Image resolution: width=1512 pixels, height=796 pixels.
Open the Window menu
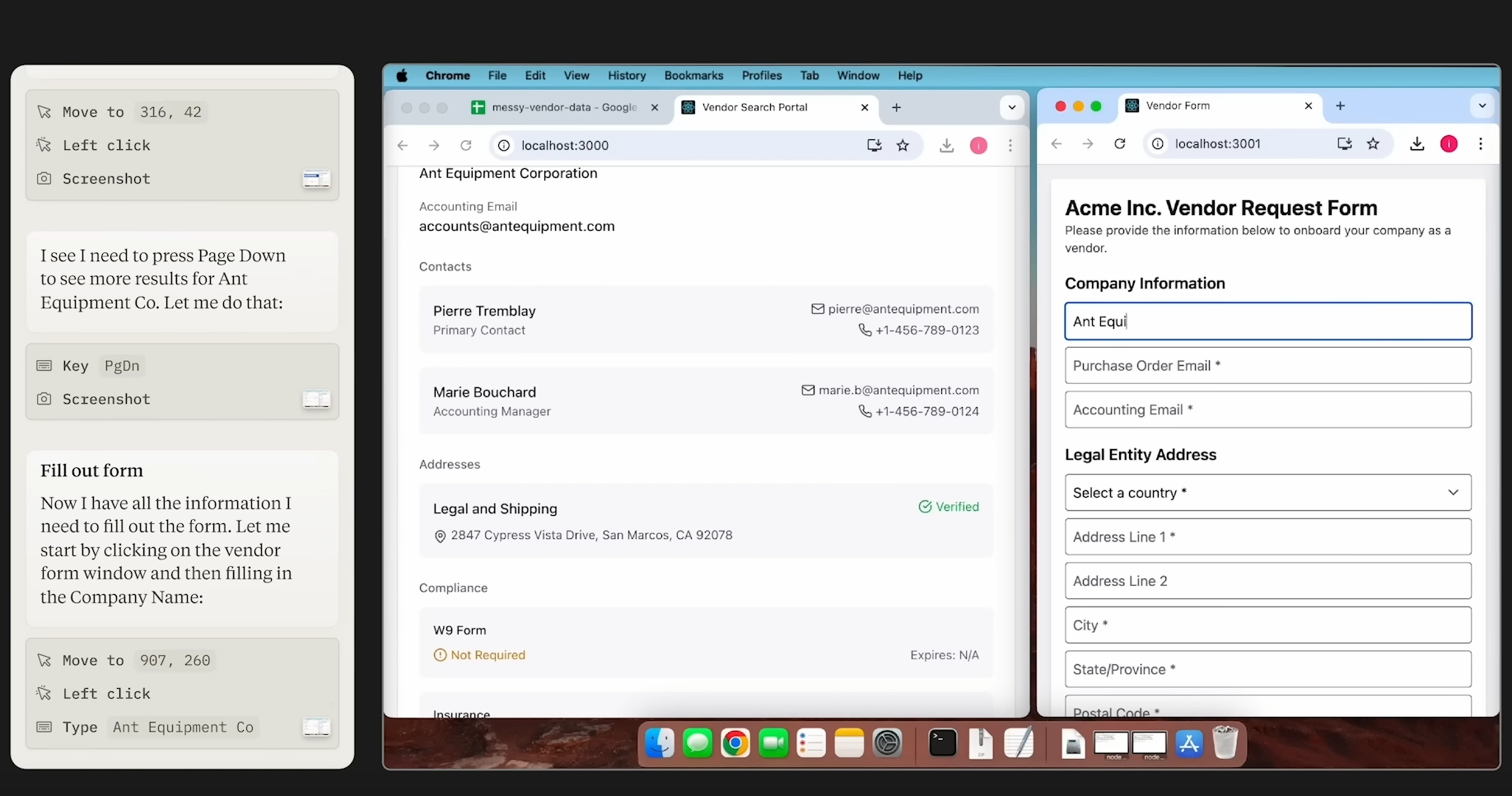coord(858,76)
